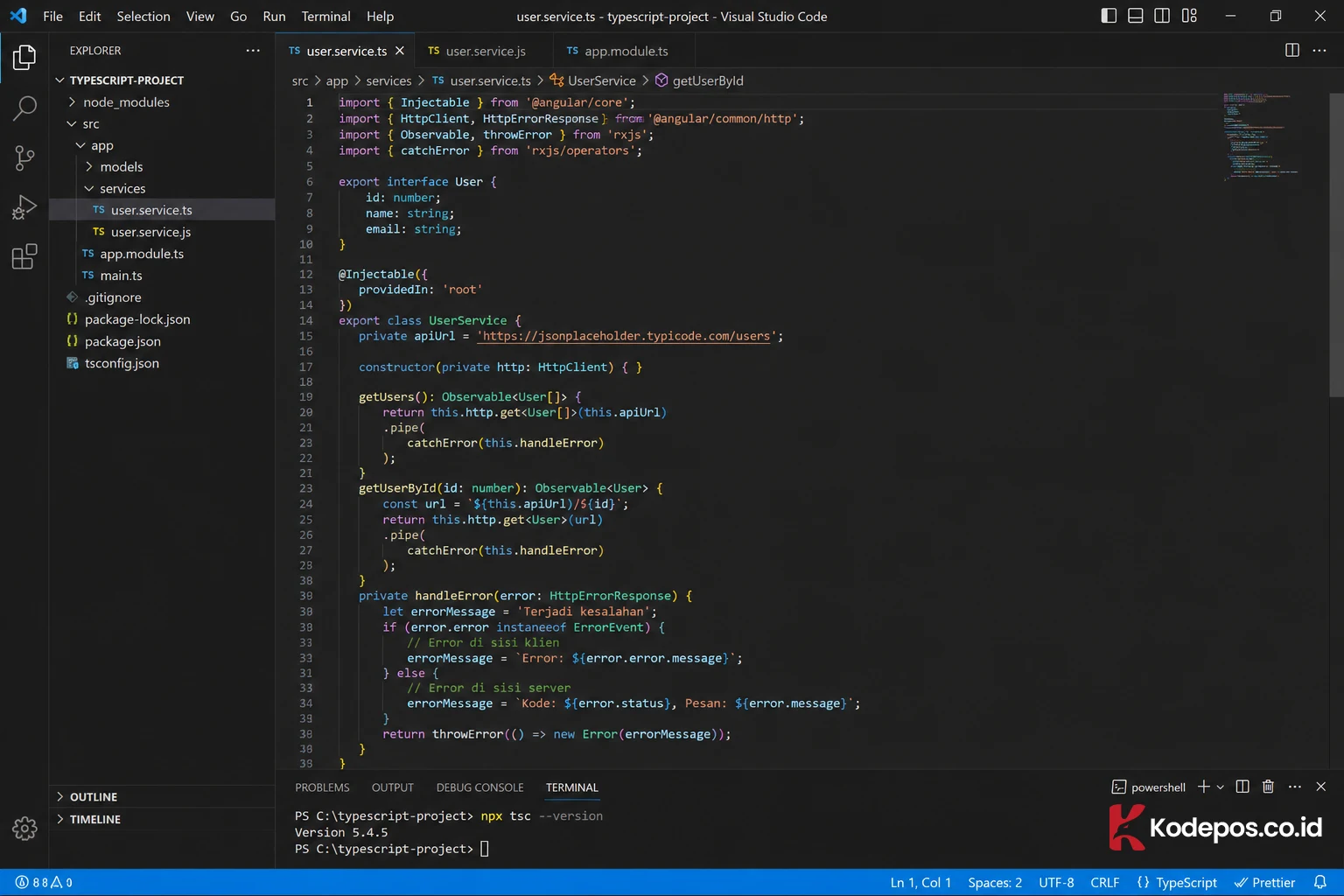Switch to PROBLEMS panel tab
The image size is (1344, 896).
(x=322, y=787)
